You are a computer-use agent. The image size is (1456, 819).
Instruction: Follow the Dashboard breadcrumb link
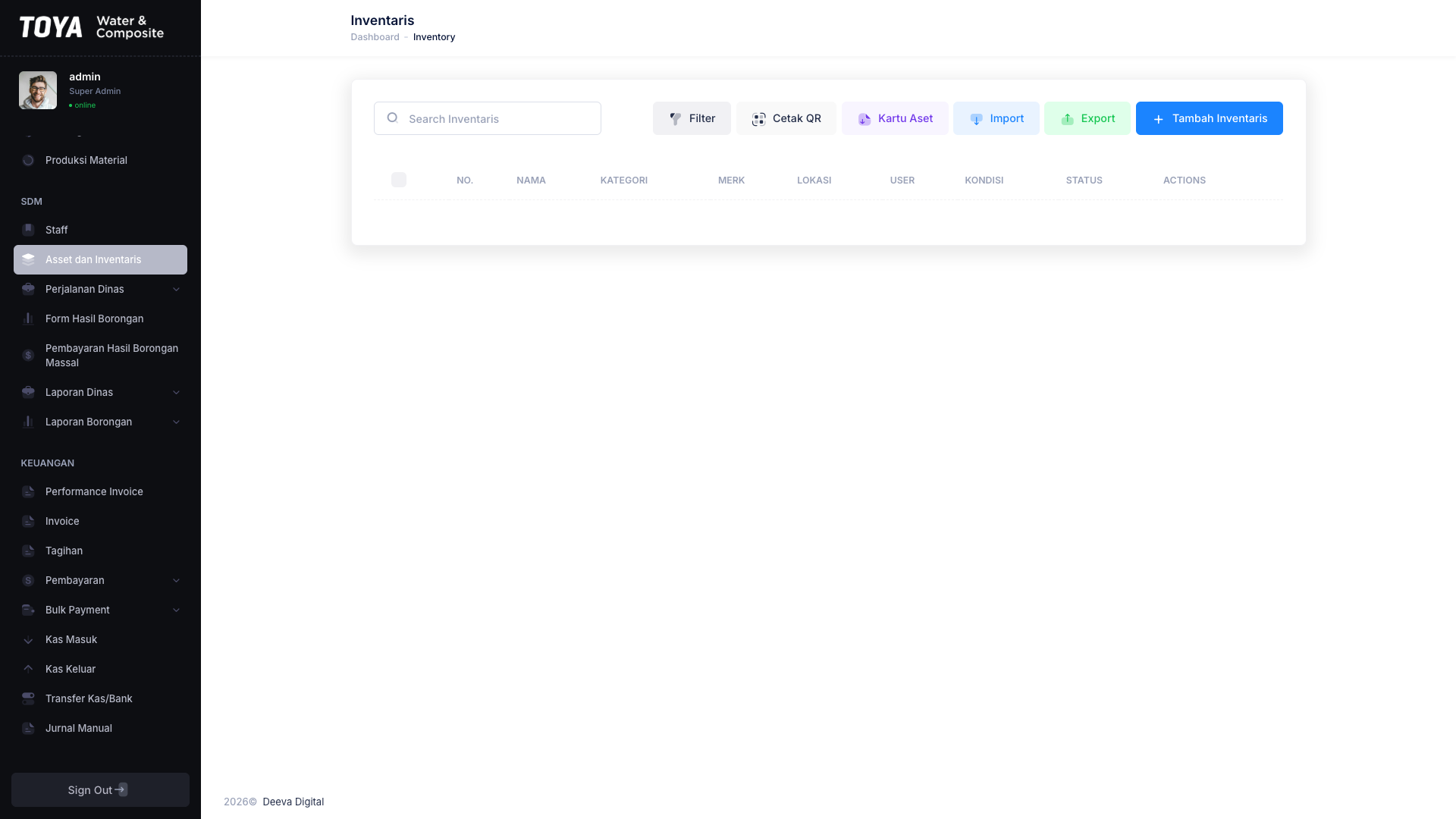pyautogui.click(x=375, y=37)
